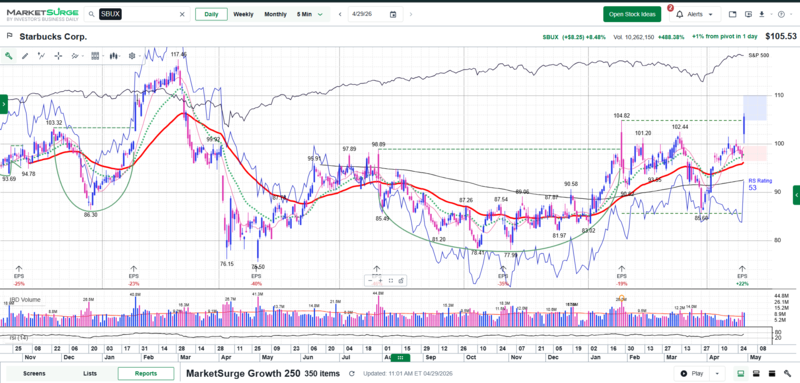Click the Play slideshow button
The image size is (800, 383).
pyautogui.click(x=692, y=373)
